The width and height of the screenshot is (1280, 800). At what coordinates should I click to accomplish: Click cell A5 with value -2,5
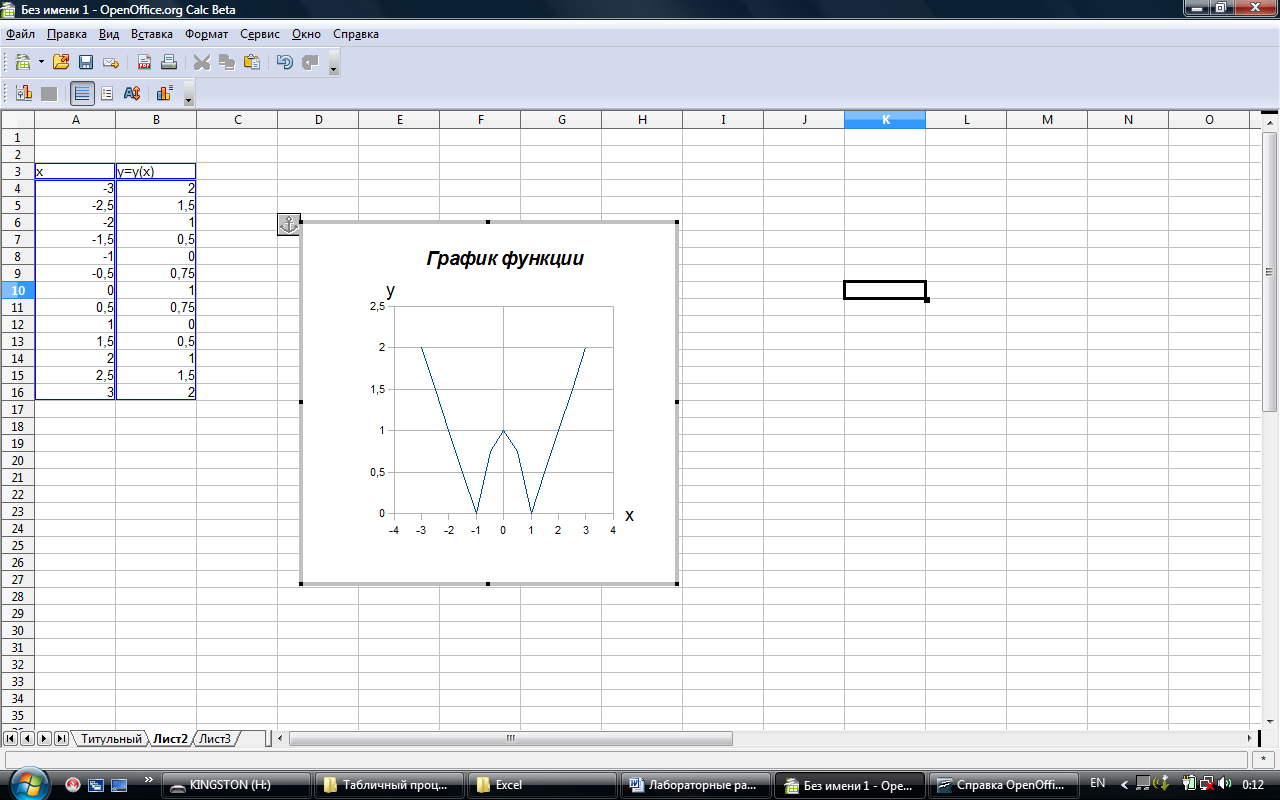pos(75,205)
